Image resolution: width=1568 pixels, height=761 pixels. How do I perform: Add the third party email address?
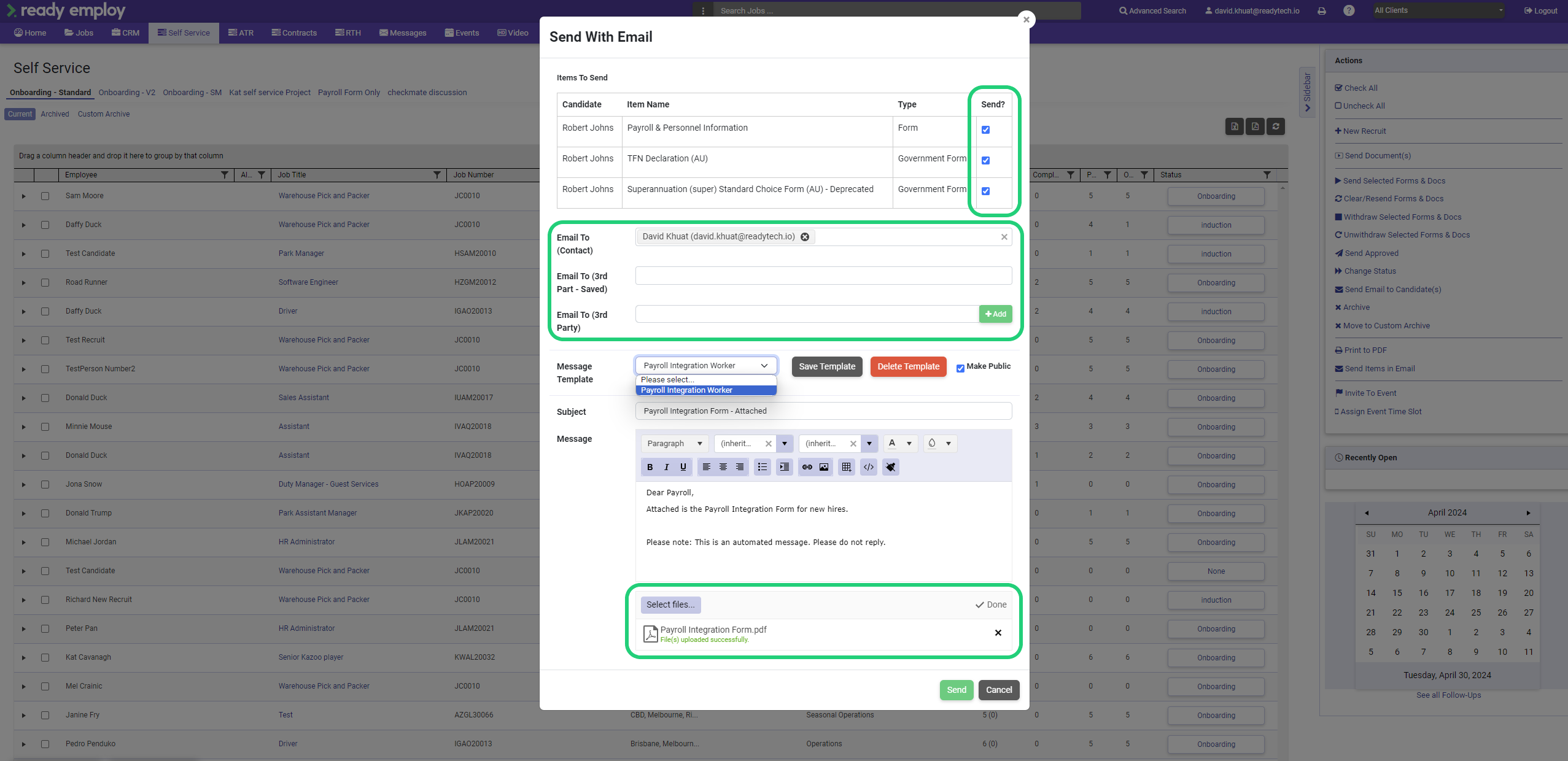(995, 314)
